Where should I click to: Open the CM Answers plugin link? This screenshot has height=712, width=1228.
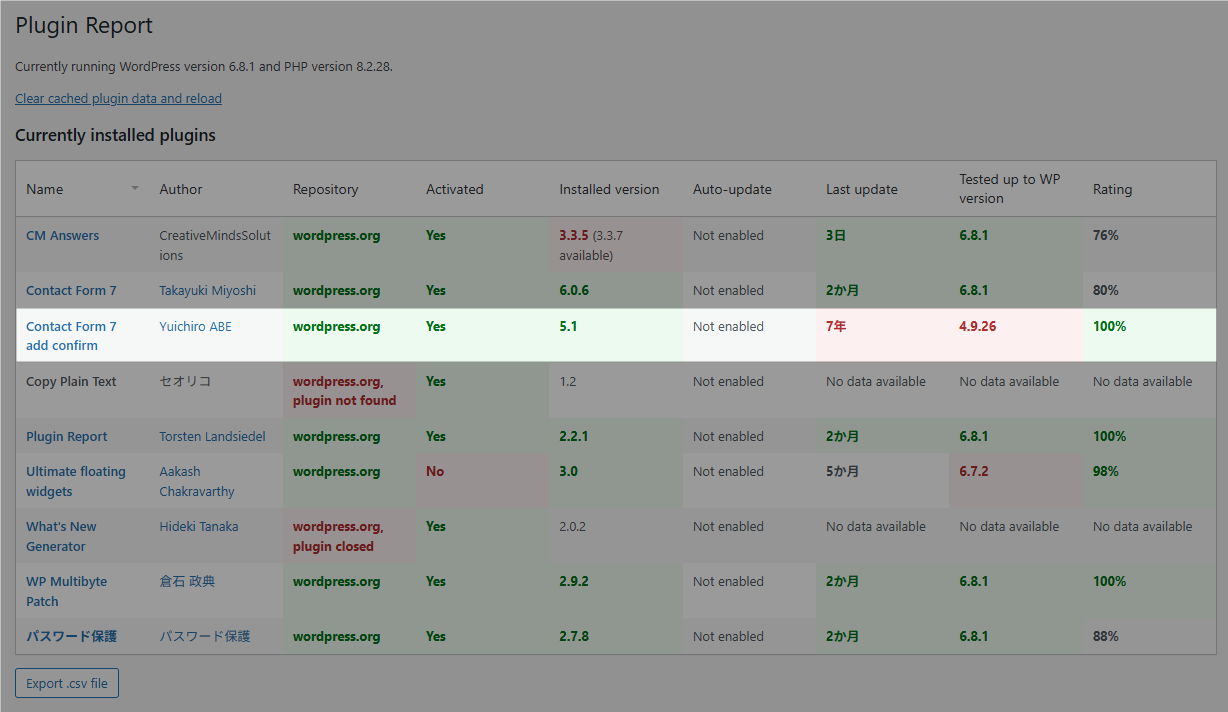(x=62, y=236)
